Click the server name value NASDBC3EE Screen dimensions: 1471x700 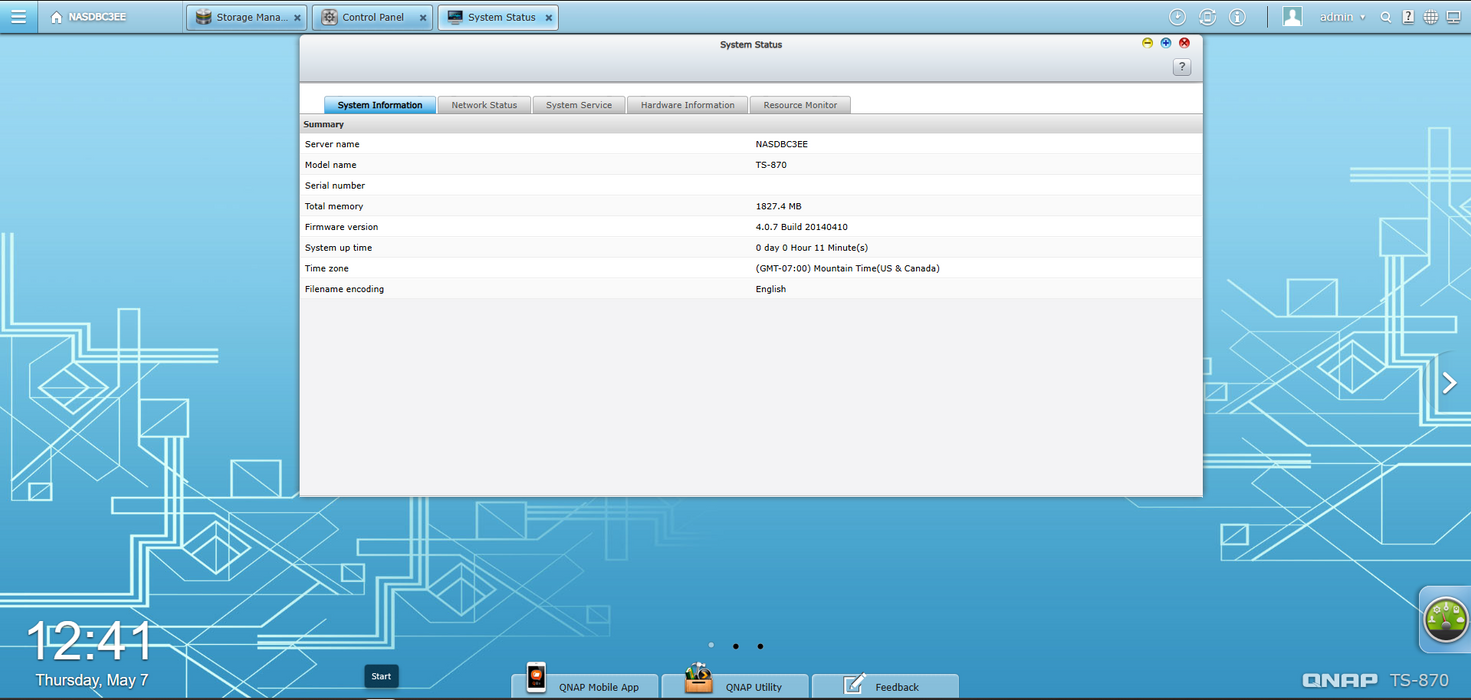pos(781,144)
